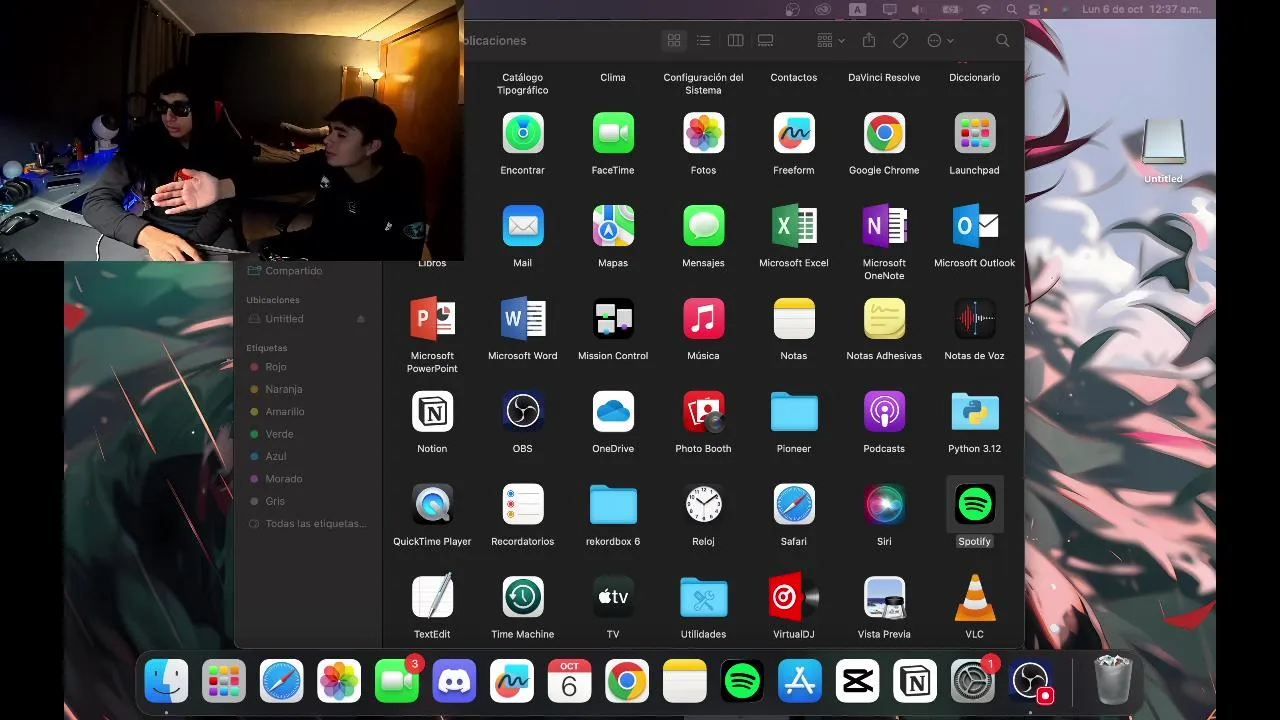This screenshot has height=720, width=1280.
Task: Open Microsoft Outlook
Action: [975, 226]
